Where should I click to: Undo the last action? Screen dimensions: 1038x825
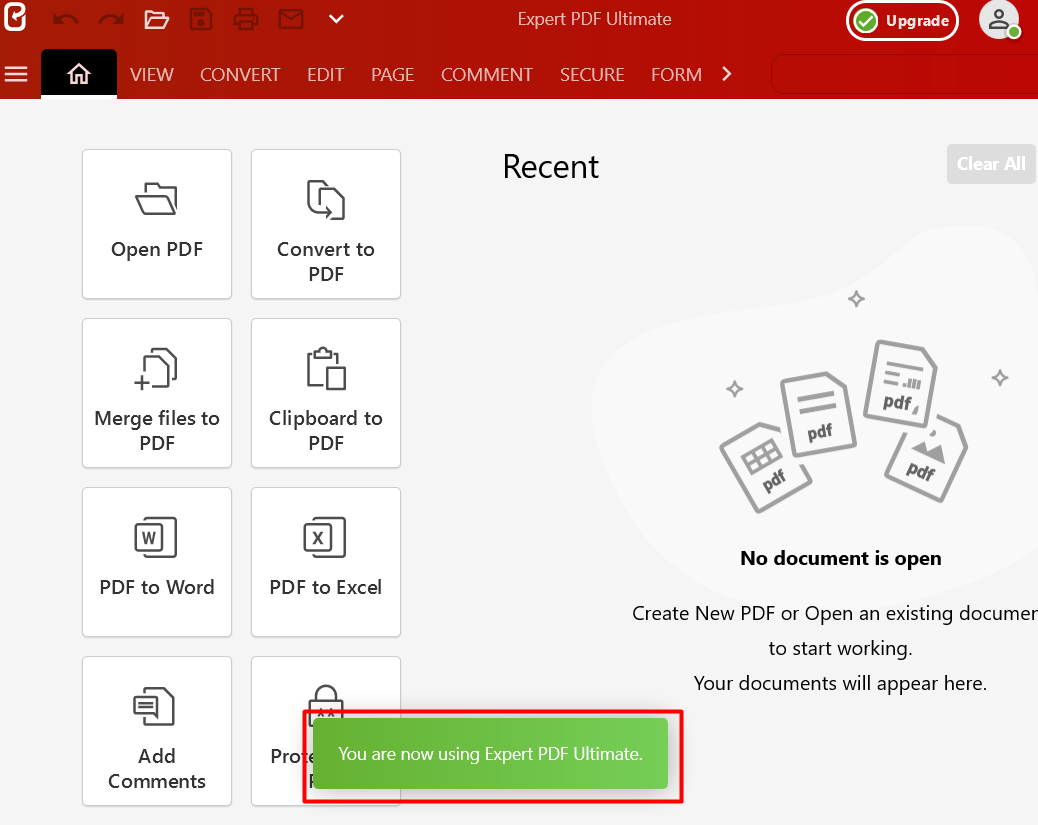point(66,20)
